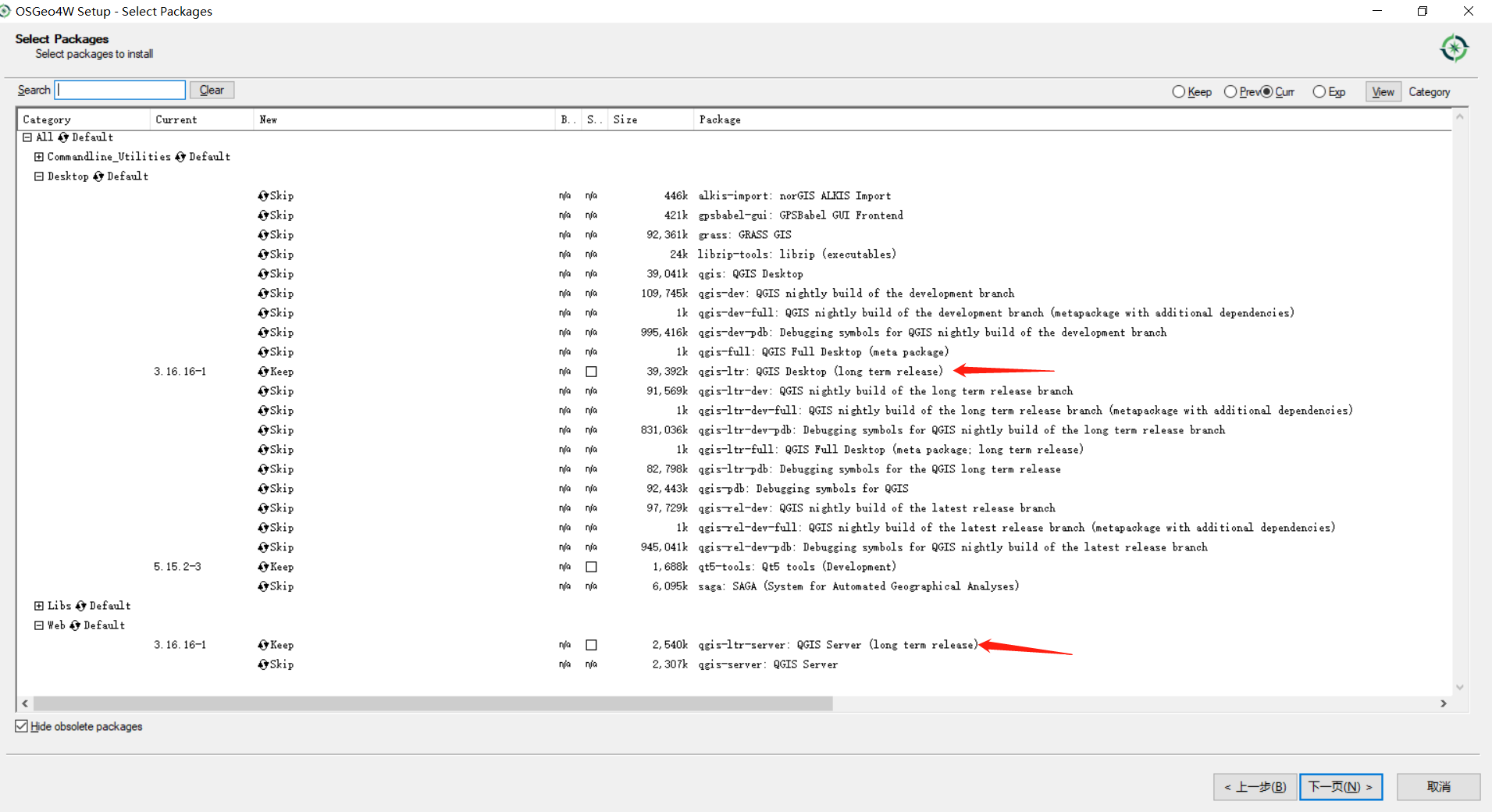The width and height of the screenshot is (1492, 812).
Task: Cycle action icon for saga package
Action: [x=263, y=586]
